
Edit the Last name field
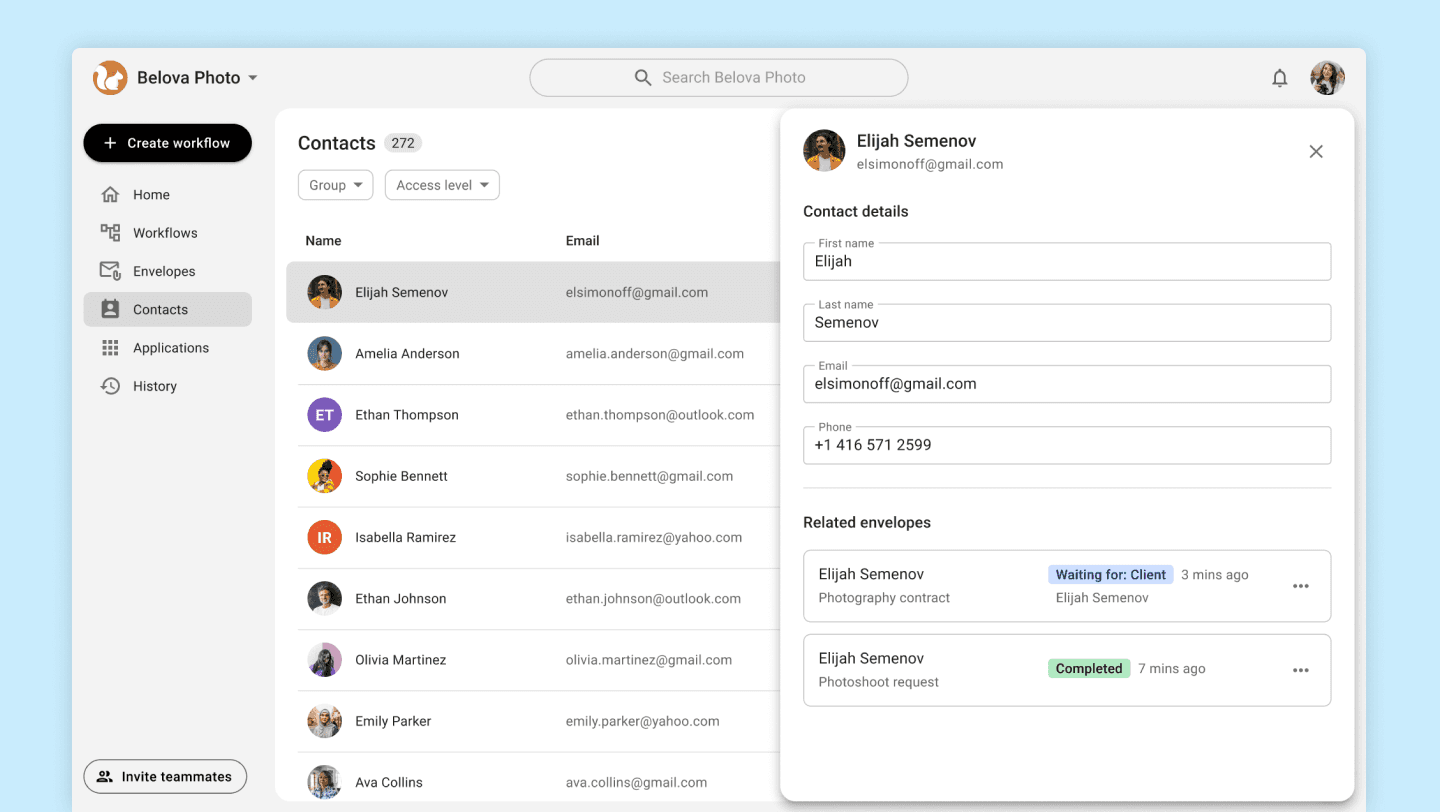(1067, 323)
